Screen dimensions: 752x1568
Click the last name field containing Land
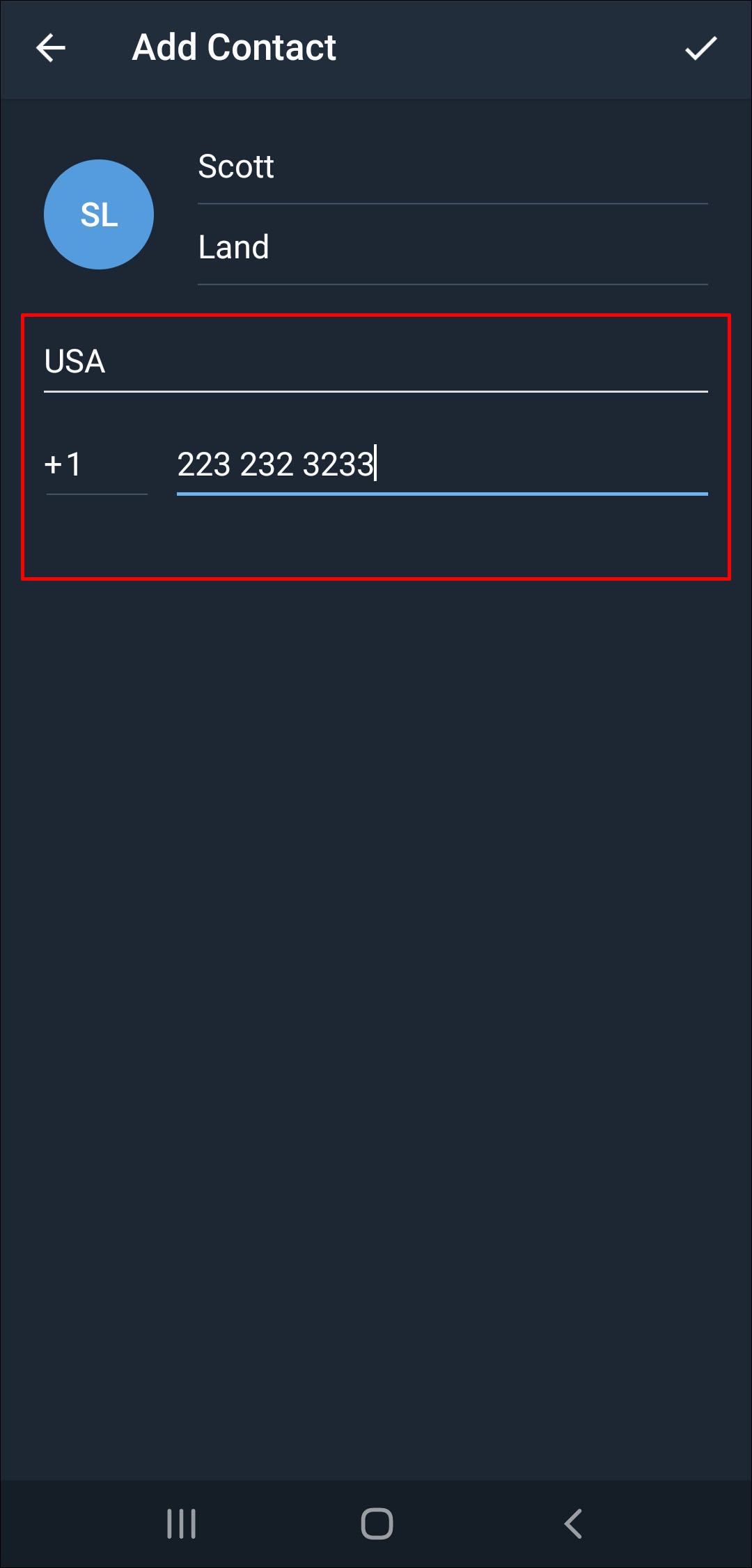pyautogui.click(x=453, y=247)
